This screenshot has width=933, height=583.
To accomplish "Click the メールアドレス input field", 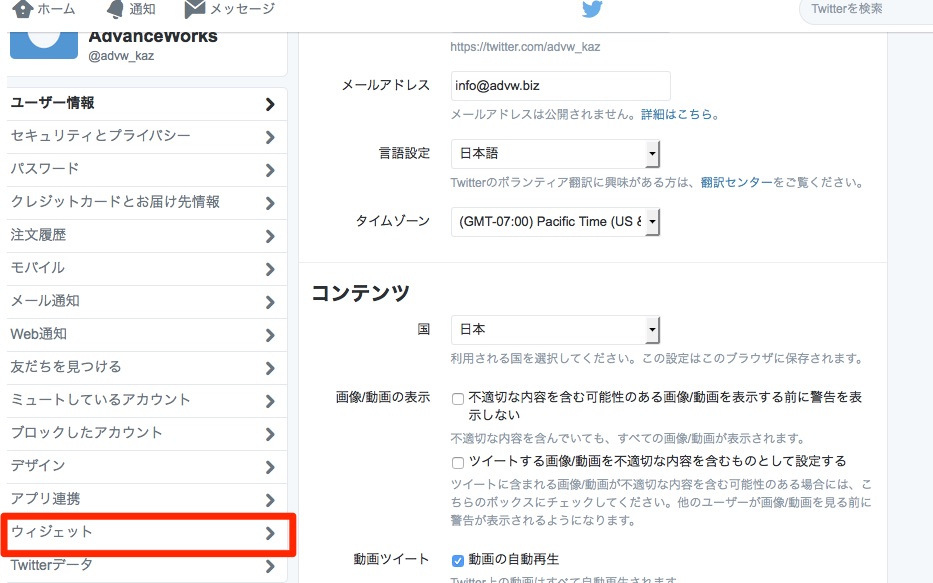I will [561, 86].
